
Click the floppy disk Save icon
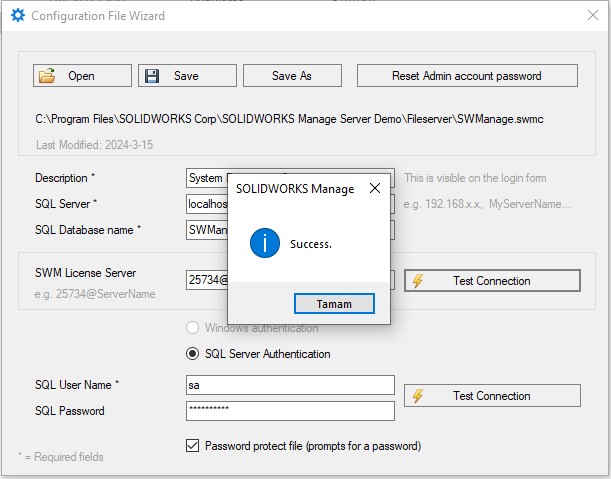pos(151,76)
